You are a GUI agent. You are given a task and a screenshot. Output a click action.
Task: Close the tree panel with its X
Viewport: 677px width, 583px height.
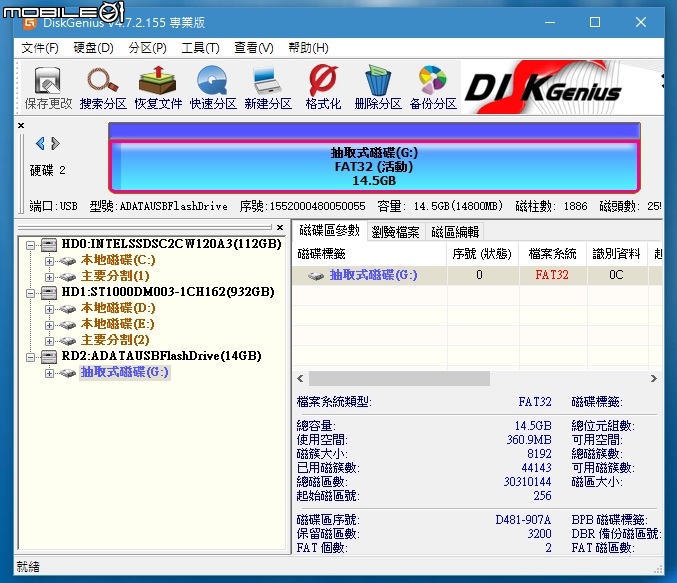coord(280,227)
